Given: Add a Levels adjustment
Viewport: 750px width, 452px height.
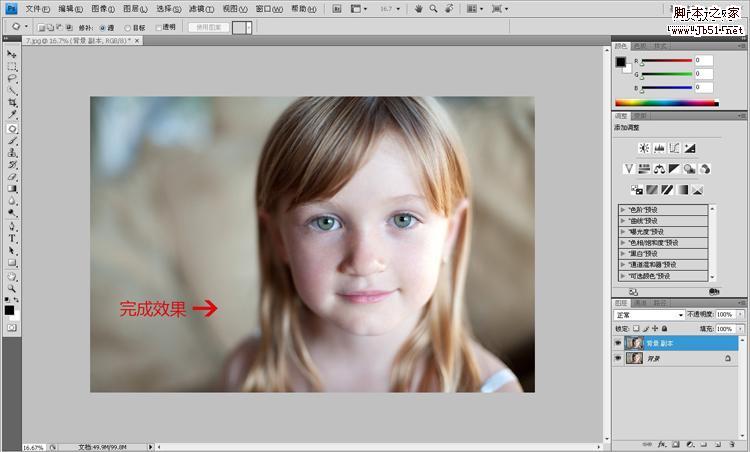Looking at the screenshot, I should (659, 148).
